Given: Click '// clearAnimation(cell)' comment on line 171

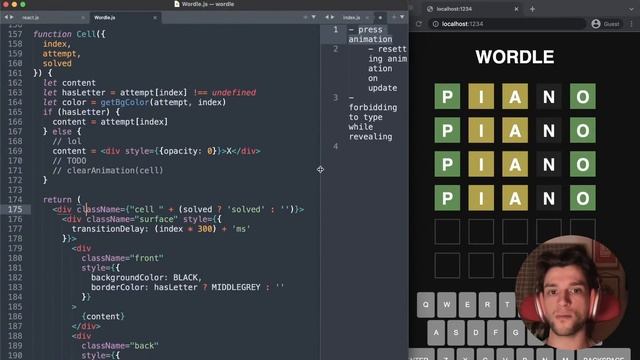Looking at the screenshot, I should point(108,171).
